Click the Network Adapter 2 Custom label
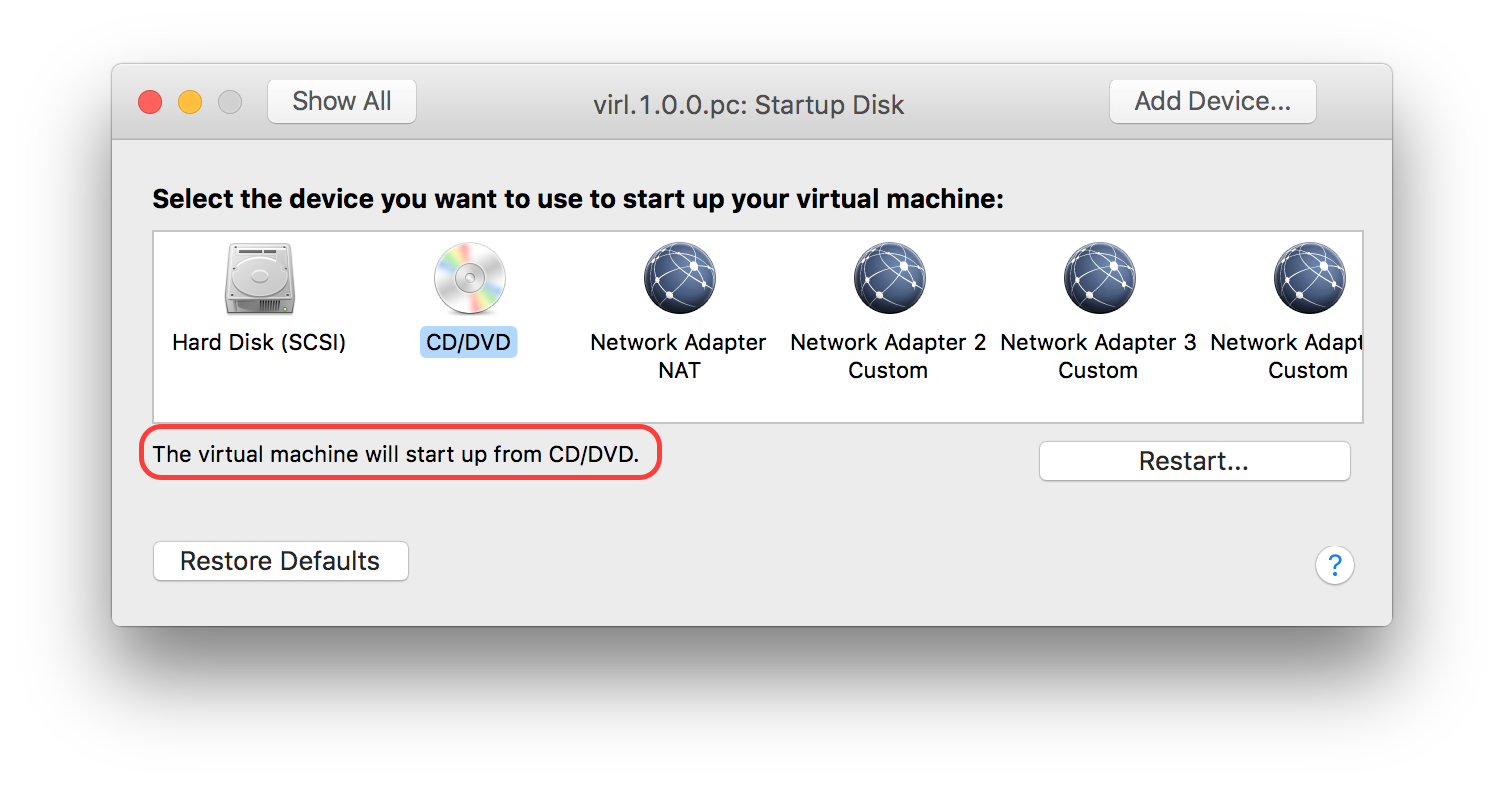 (x=888, y=356)
